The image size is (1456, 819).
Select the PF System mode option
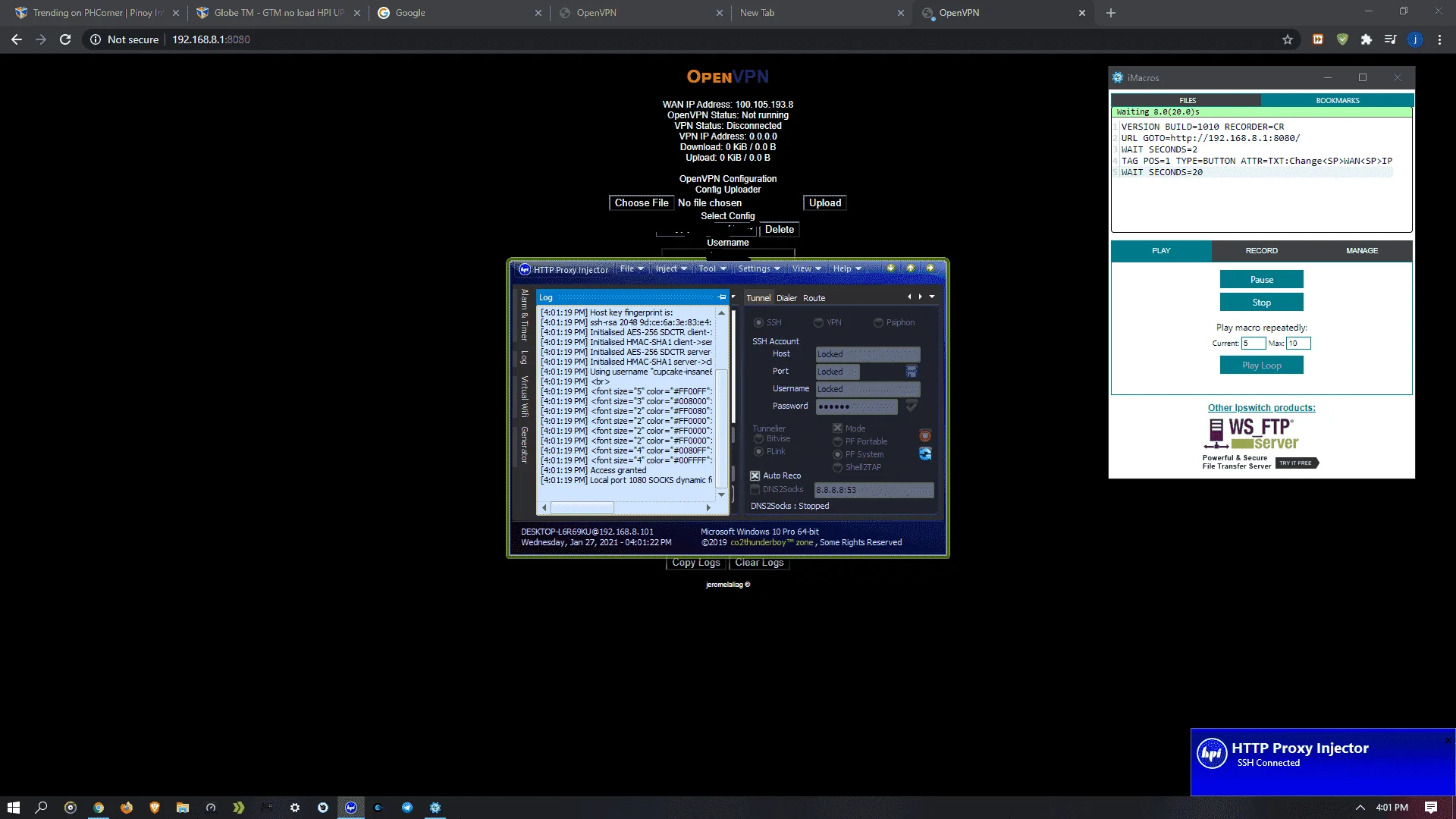pos(837,454)
